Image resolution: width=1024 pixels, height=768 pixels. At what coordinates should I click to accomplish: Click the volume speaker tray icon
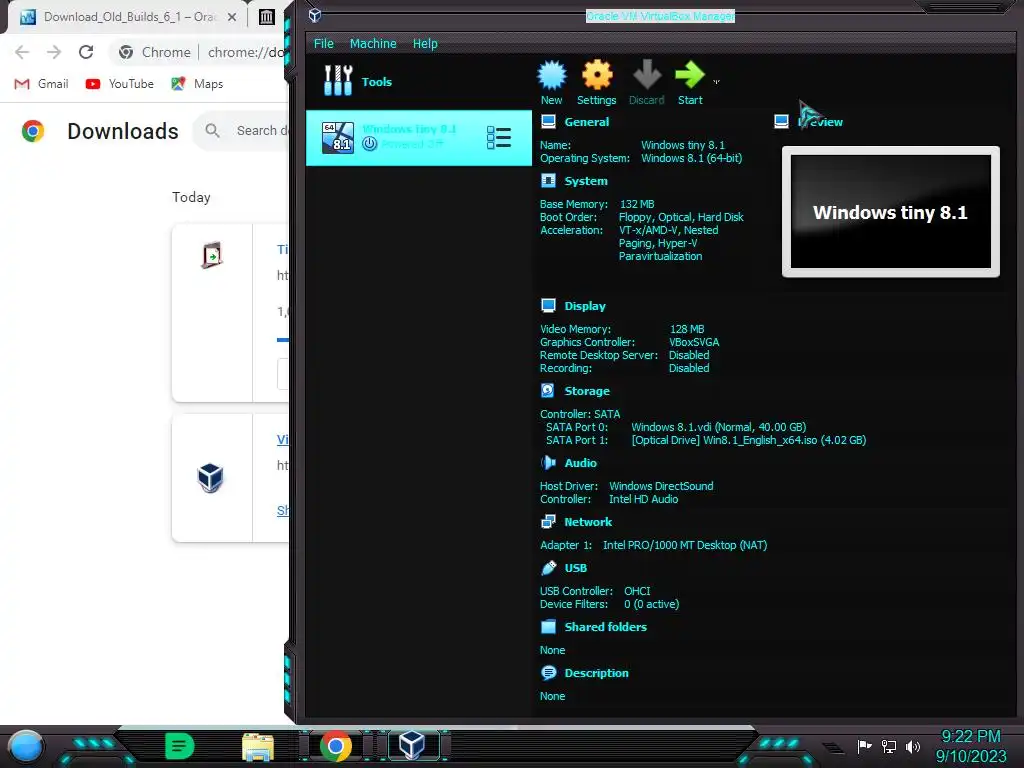[x=913, y=746]
